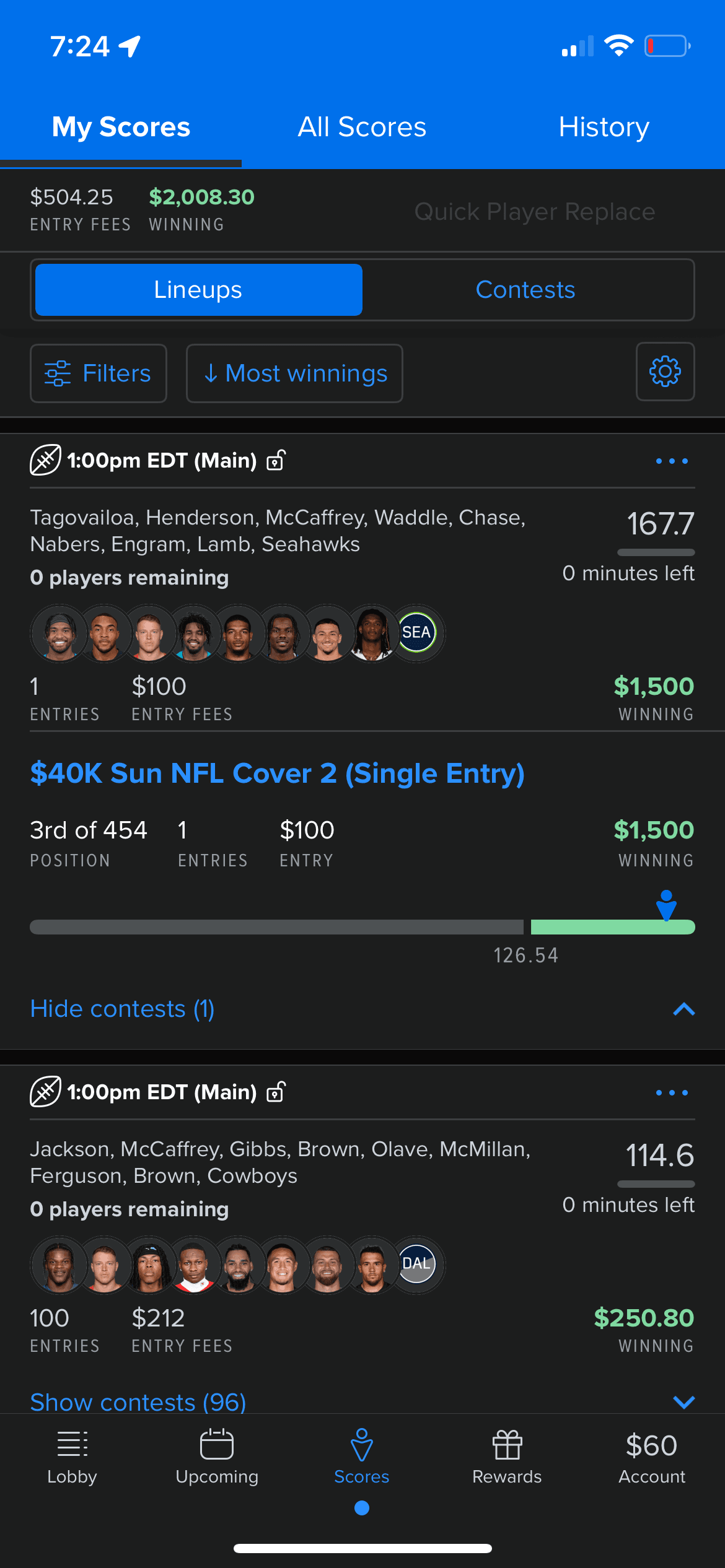Open the Filters button
Screen dimensions: 725x1568
[x=99, y=373]
